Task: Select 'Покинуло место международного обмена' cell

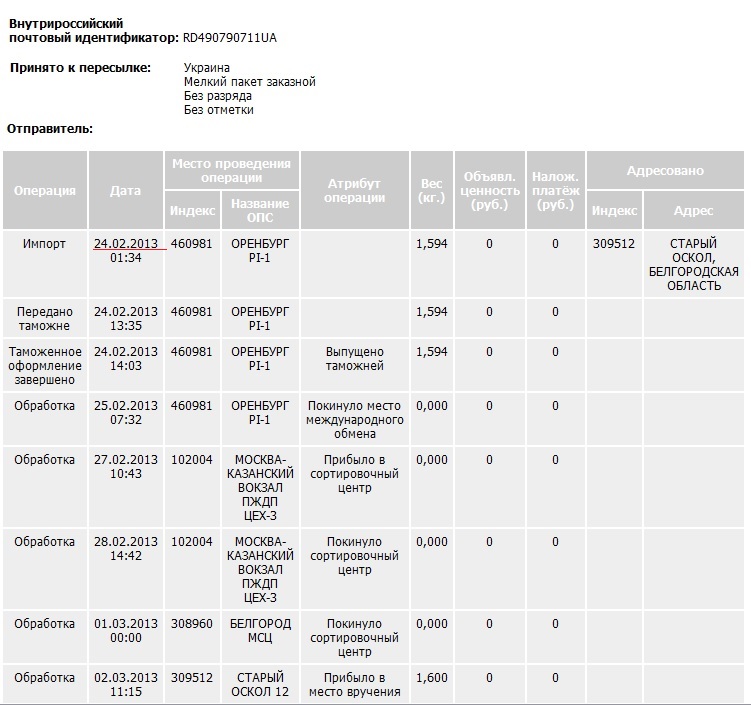Action: tap(355, 420)
